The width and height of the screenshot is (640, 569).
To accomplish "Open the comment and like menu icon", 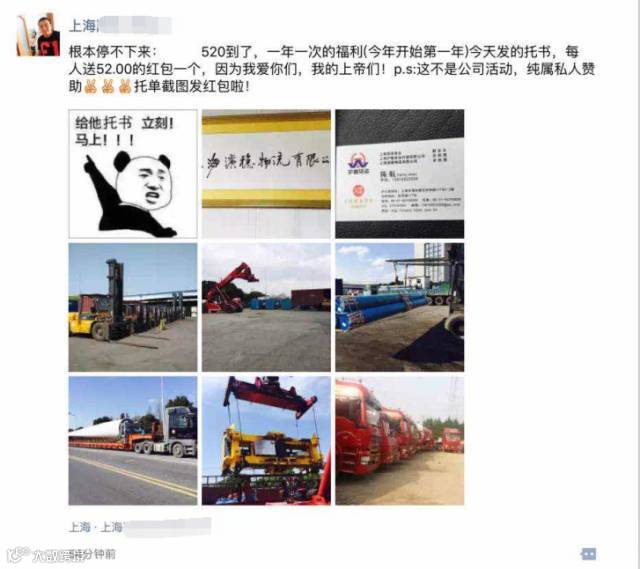I will pyautogui.click(x=588, y=554).
